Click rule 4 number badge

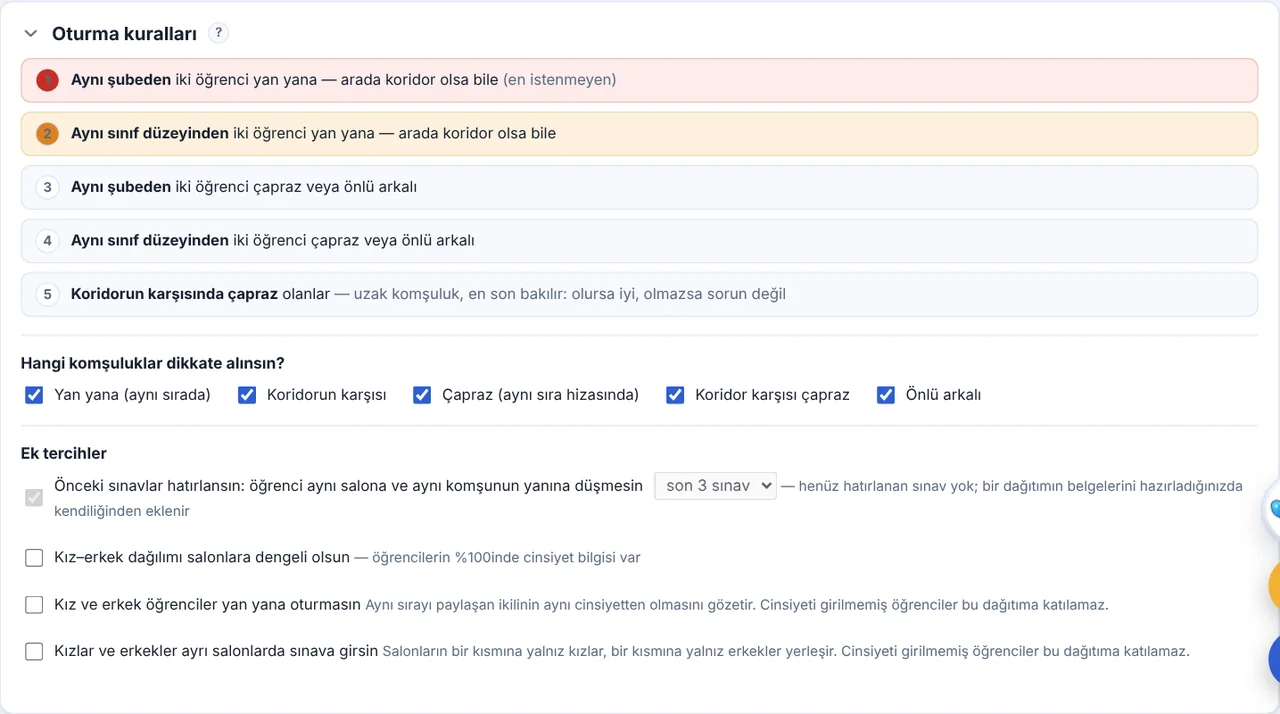click(47, 241)
